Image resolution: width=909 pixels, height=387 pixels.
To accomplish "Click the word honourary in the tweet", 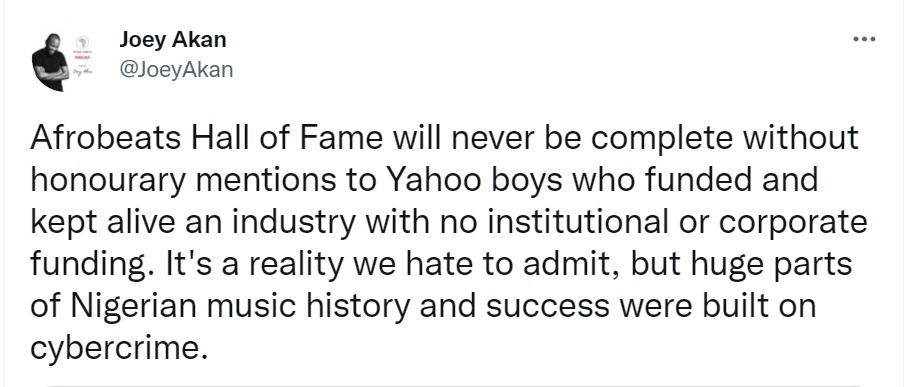I will [x=108, y=181].
